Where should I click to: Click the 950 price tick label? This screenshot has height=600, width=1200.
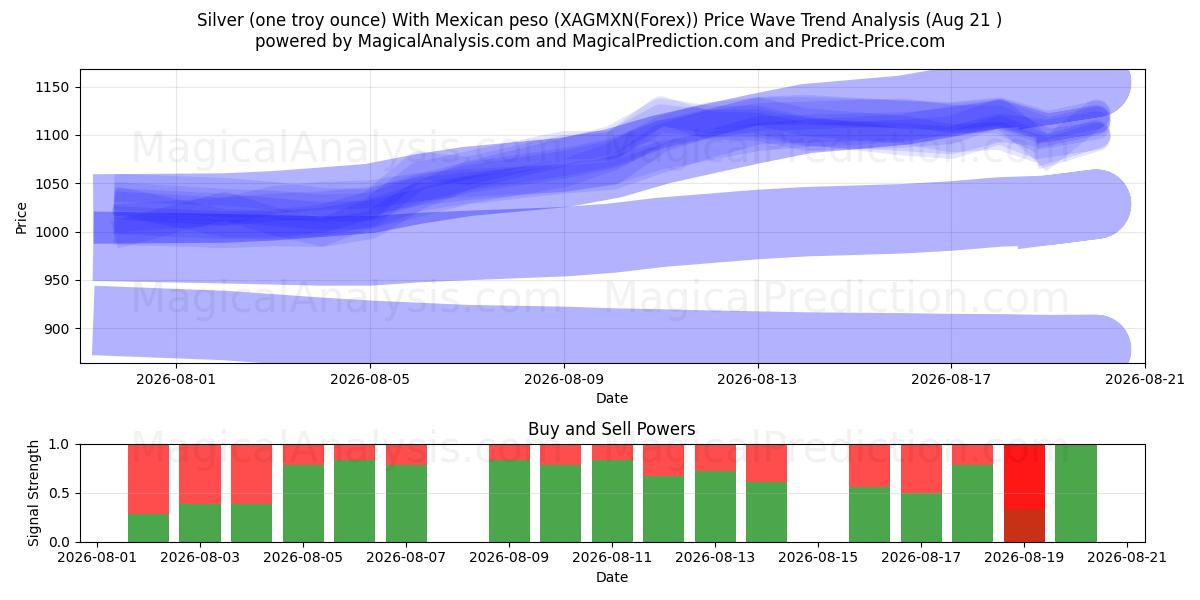55,280
